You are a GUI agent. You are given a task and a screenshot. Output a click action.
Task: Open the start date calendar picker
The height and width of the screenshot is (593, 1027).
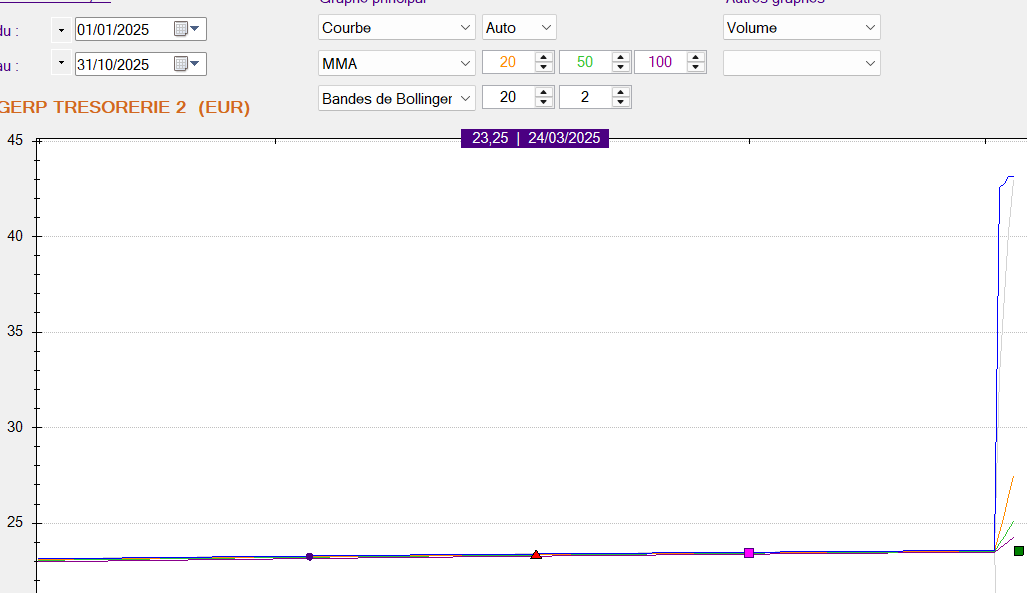point(187,29)
